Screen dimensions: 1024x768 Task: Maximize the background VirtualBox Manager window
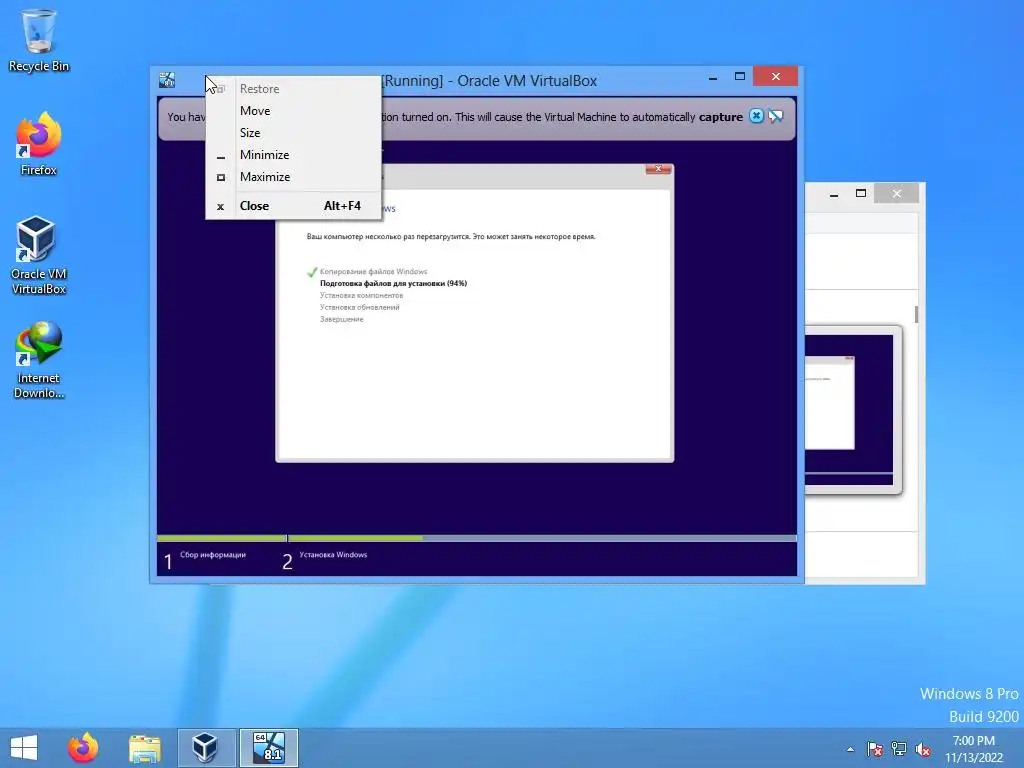pos(861,193)
